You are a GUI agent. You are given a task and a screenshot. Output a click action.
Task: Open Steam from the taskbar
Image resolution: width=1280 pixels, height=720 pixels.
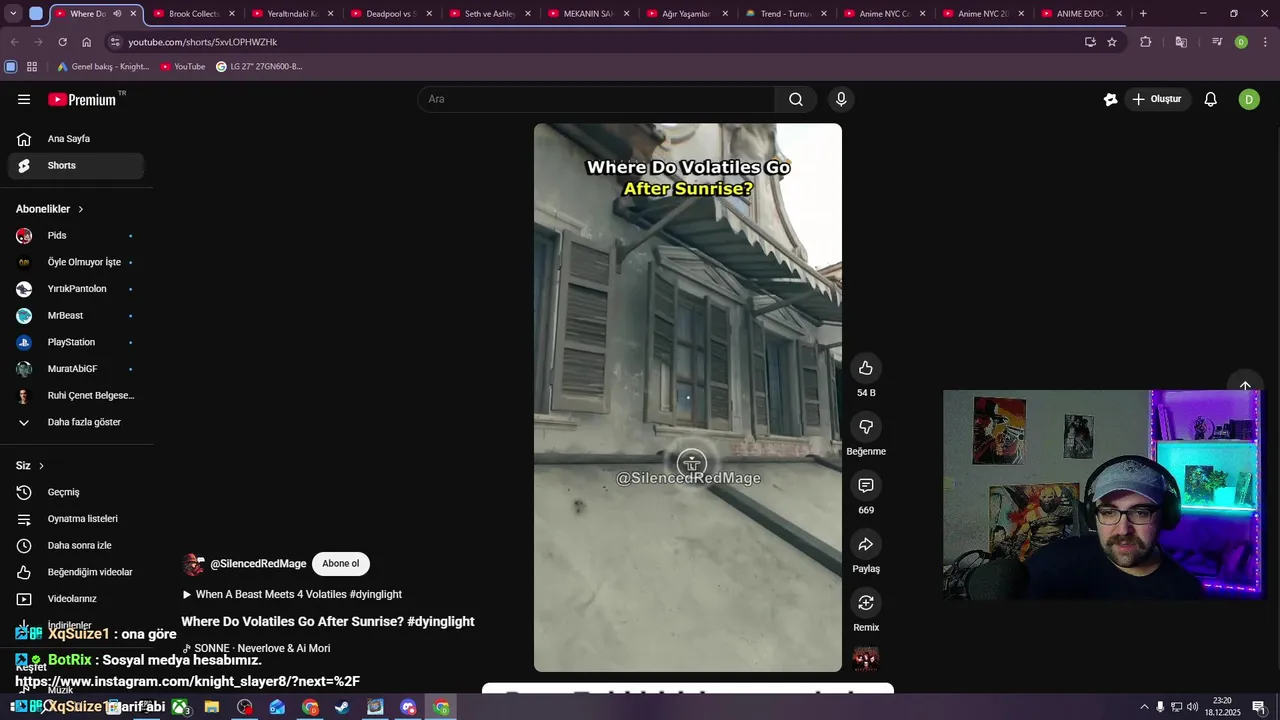(x=342, y=707)
